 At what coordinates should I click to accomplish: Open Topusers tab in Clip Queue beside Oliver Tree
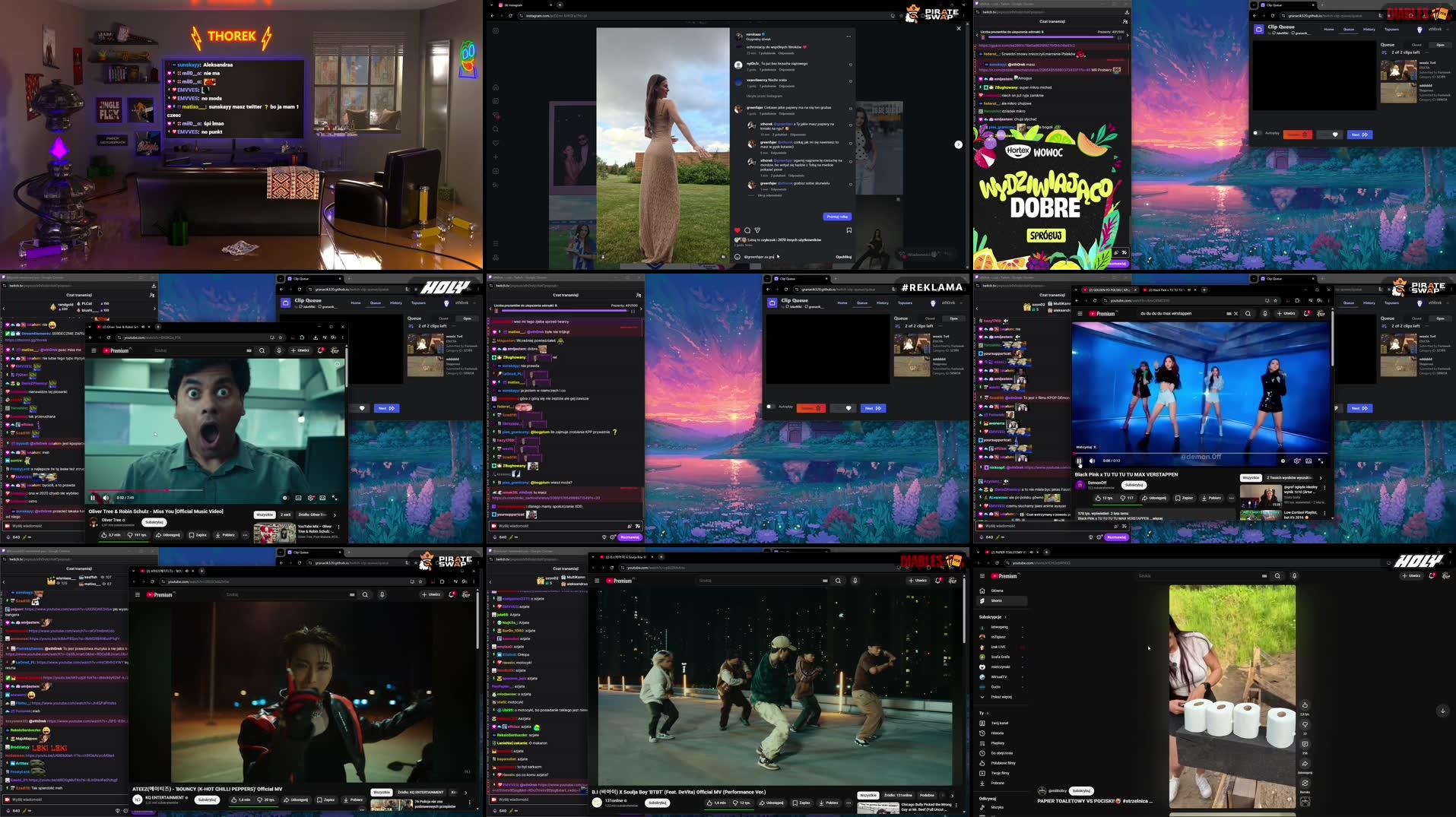point(418,302)
